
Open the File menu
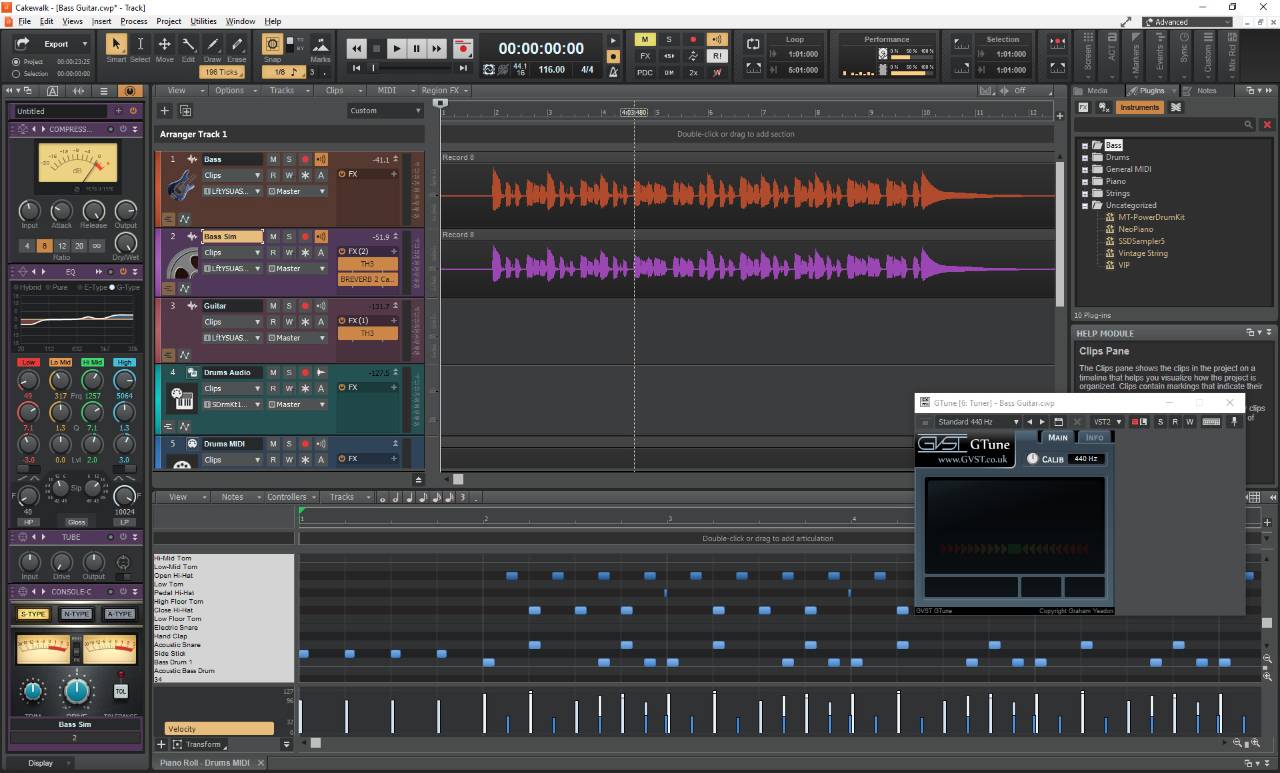[x=24, y=21]
